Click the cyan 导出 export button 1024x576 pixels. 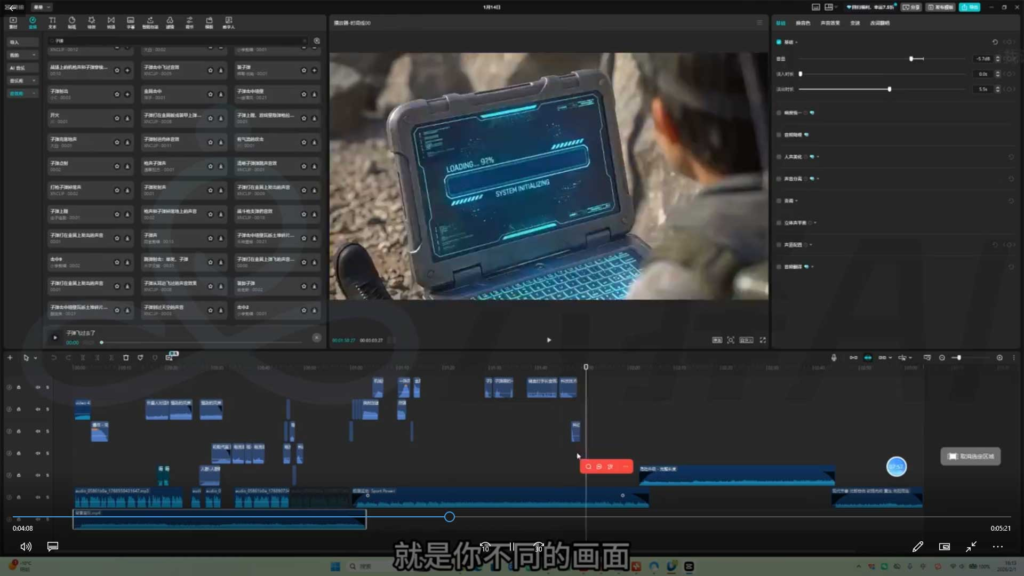pos(969,7)
